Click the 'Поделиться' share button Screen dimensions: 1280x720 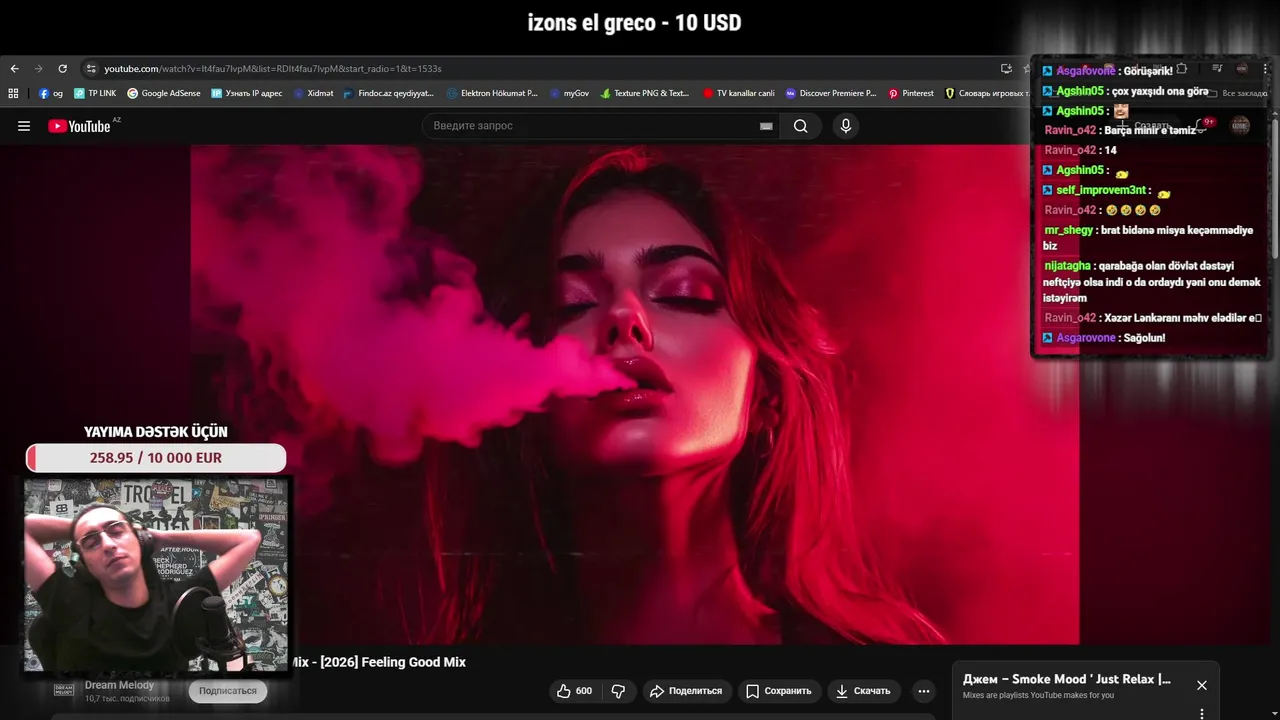click(686, 691)
